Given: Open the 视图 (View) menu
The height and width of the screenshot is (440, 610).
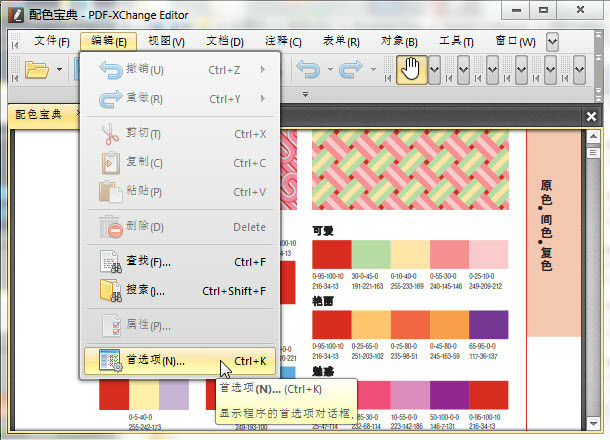Looking at the screenshot, I should [x=165, y=41].
